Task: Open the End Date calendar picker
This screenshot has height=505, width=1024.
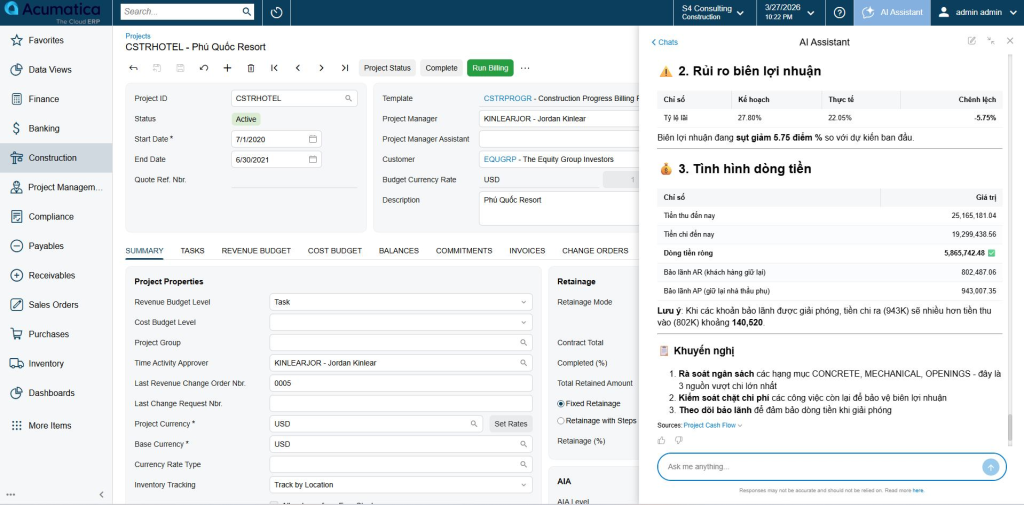Action: pos(313,159)
